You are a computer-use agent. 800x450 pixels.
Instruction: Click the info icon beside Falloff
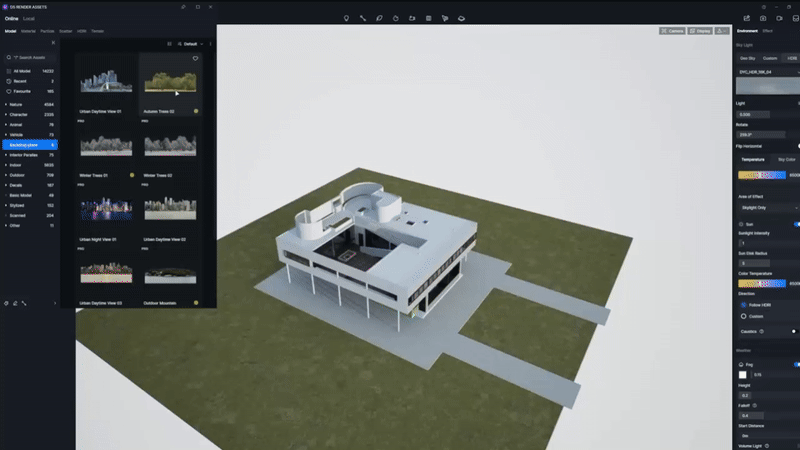755,406
